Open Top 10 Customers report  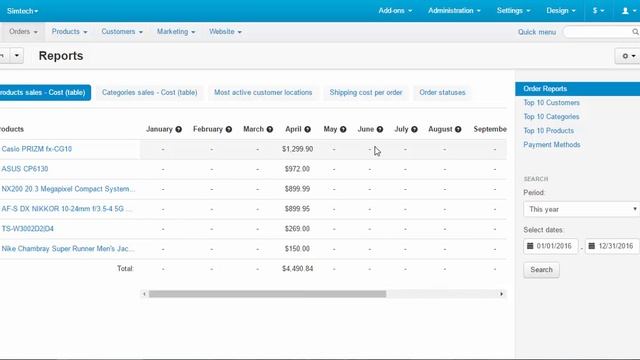point(551,102)
